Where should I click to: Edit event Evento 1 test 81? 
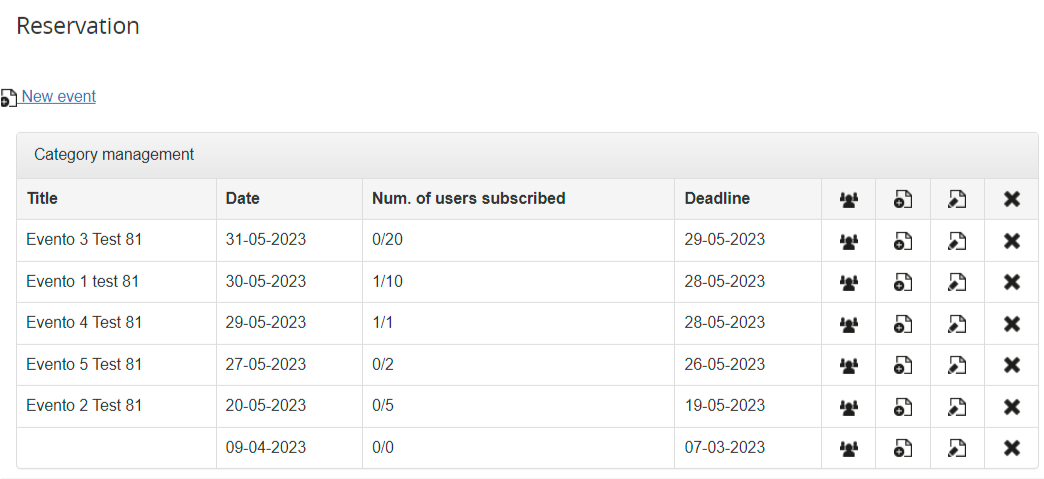tap(957, 282)
